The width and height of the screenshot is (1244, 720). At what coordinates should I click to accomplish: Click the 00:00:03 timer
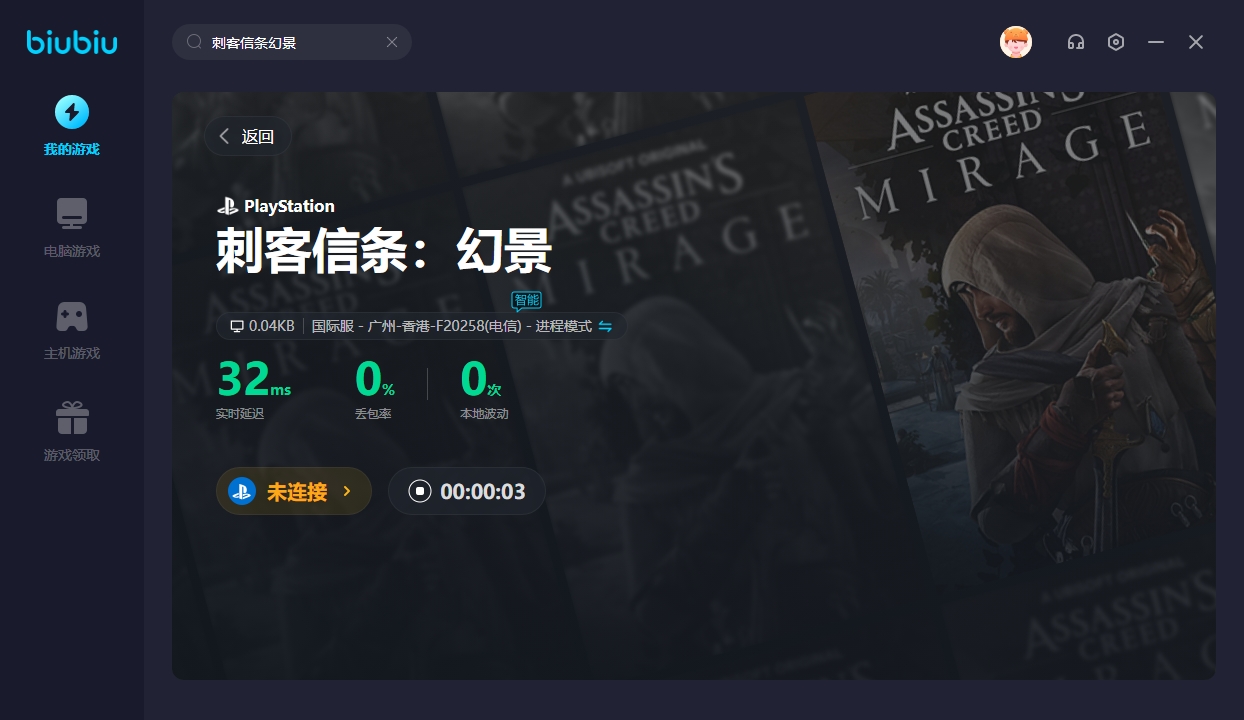pos(483,492)
